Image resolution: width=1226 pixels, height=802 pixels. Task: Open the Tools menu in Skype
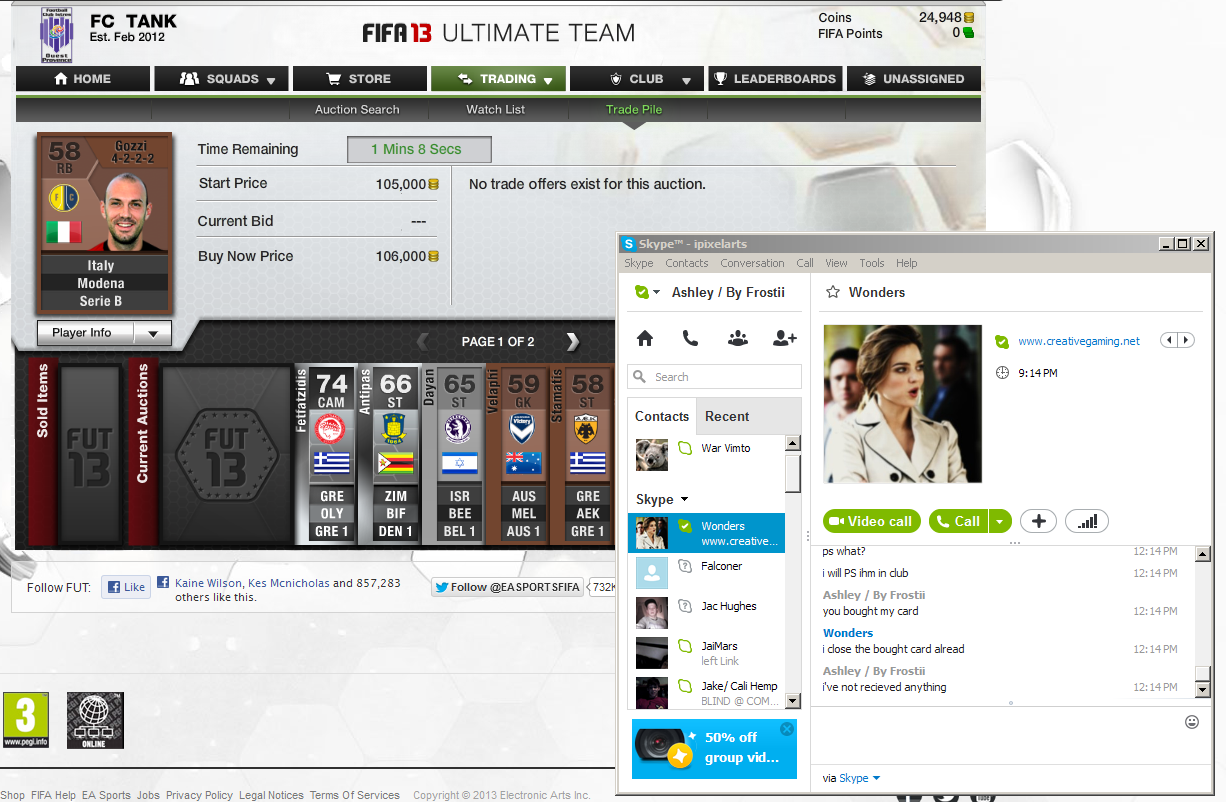pos(872,263)
